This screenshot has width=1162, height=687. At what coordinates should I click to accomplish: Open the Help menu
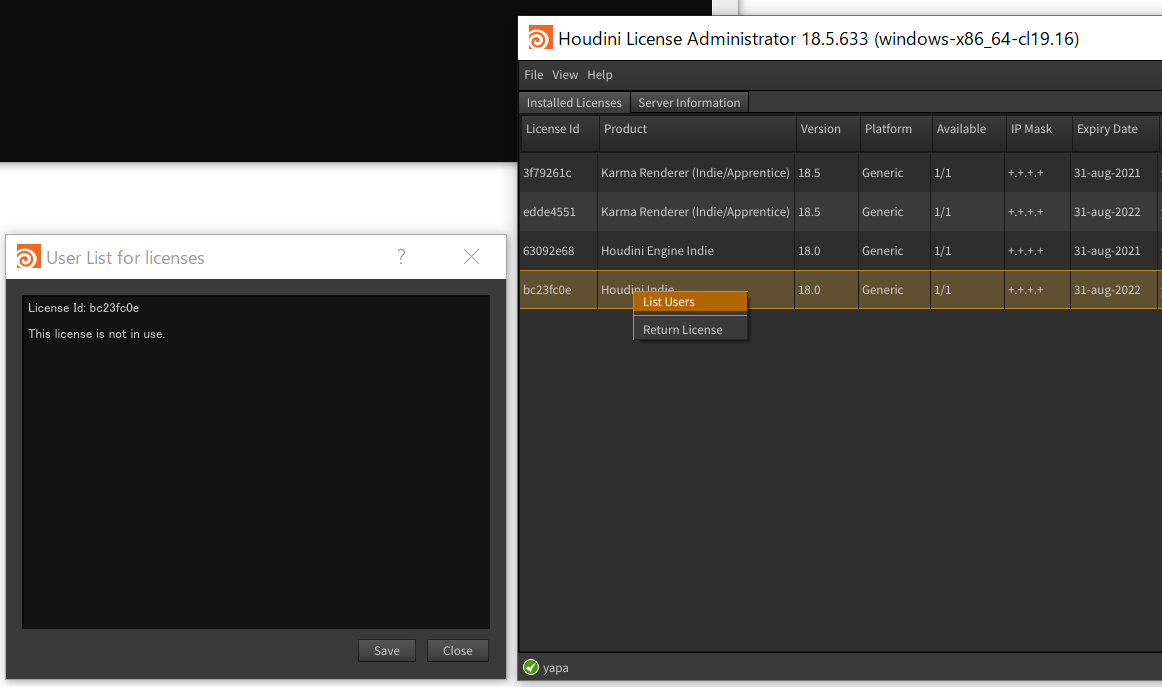tap(600, 75)
